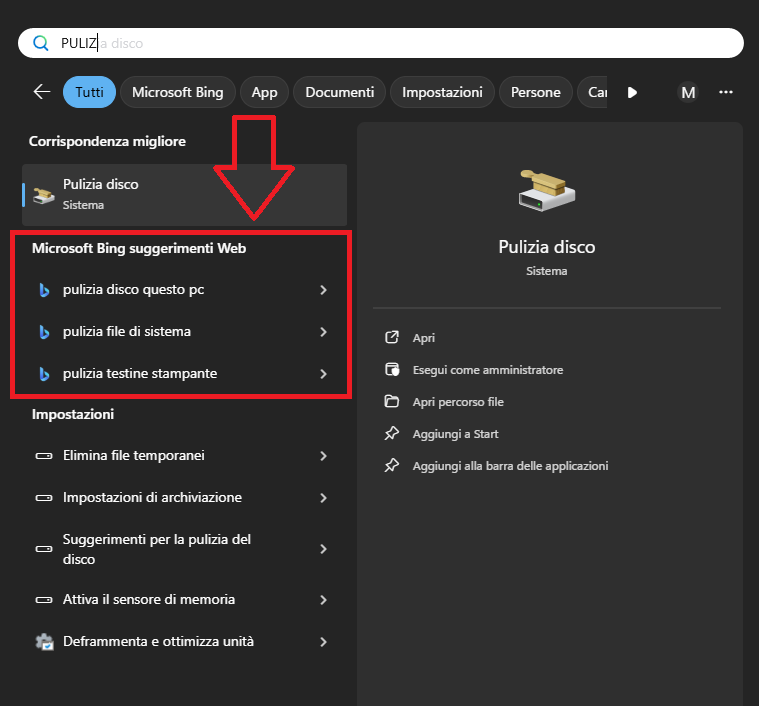The width and height of the screenshot is (759, 706).
Task: Click storage icon beside Attiva il sensore di memoria
Action: [44, 600]
